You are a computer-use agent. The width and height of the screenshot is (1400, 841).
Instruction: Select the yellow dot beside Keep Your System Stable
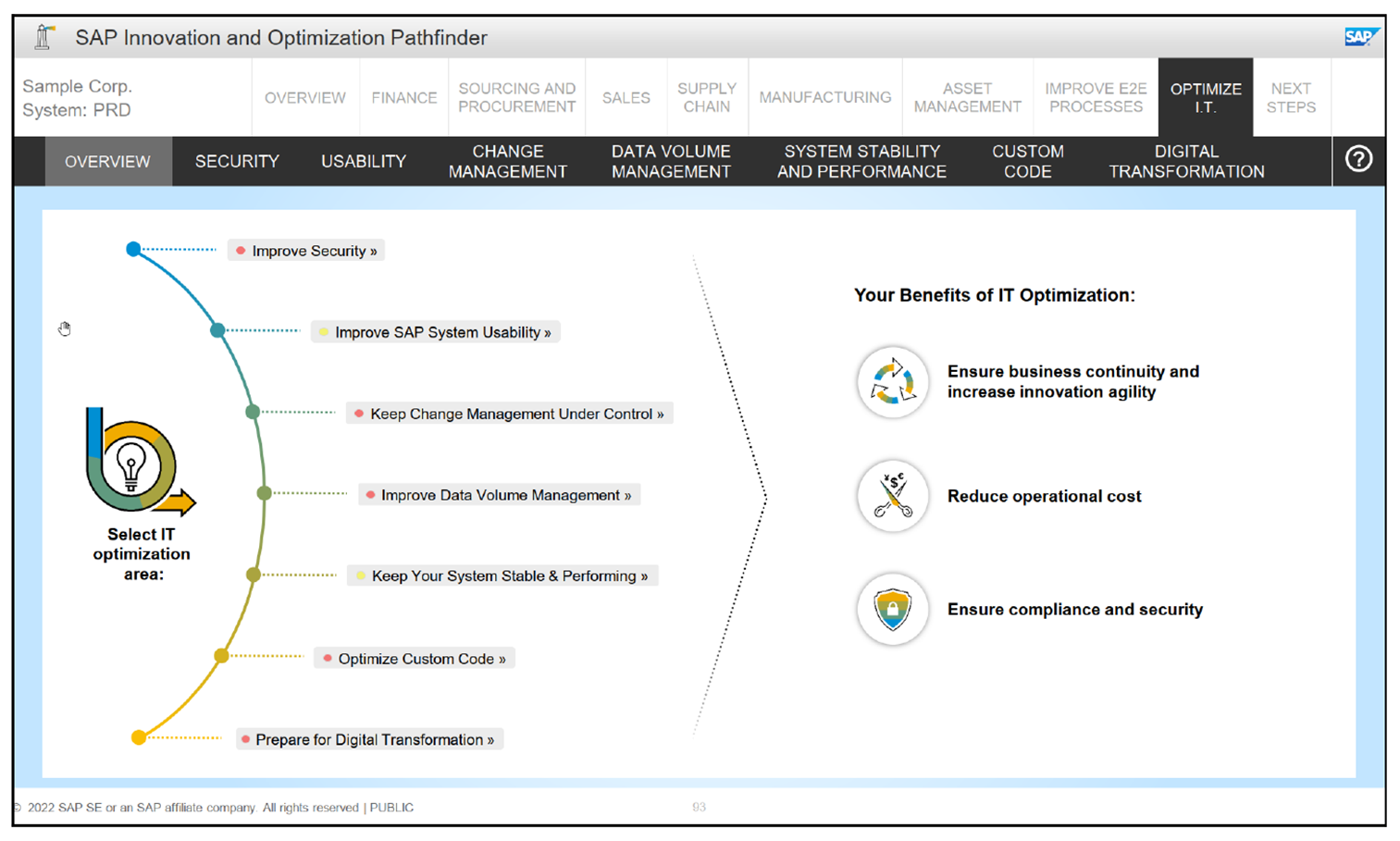[360, 575]
